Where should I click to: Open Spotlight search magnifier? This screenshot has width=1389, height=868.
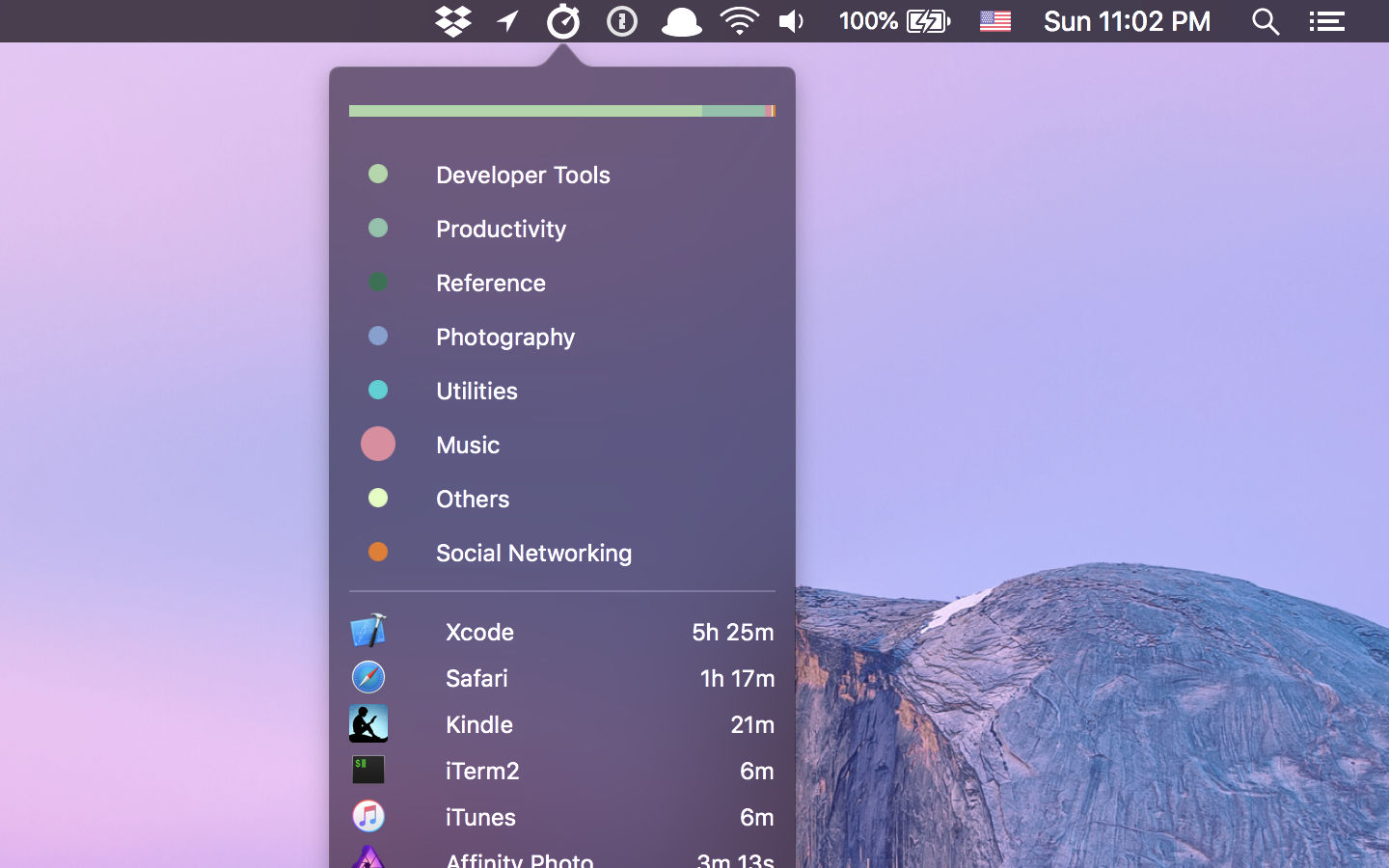[1266, 21]
